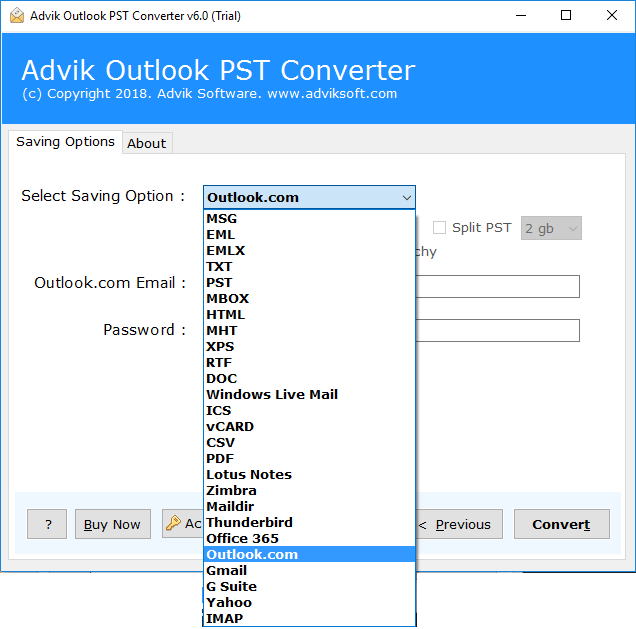The height and width of the screenshot is (629, 636).
Task: Choose Office 365 from the list
Action: [309, 539]
